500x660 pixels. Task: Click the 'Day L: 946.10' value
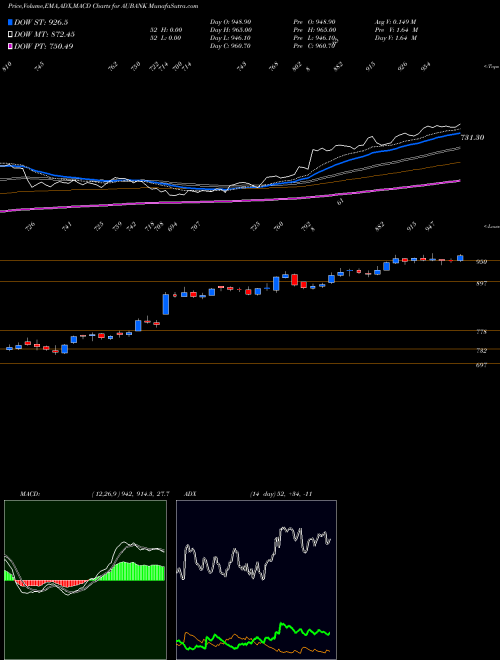point(230,38)
